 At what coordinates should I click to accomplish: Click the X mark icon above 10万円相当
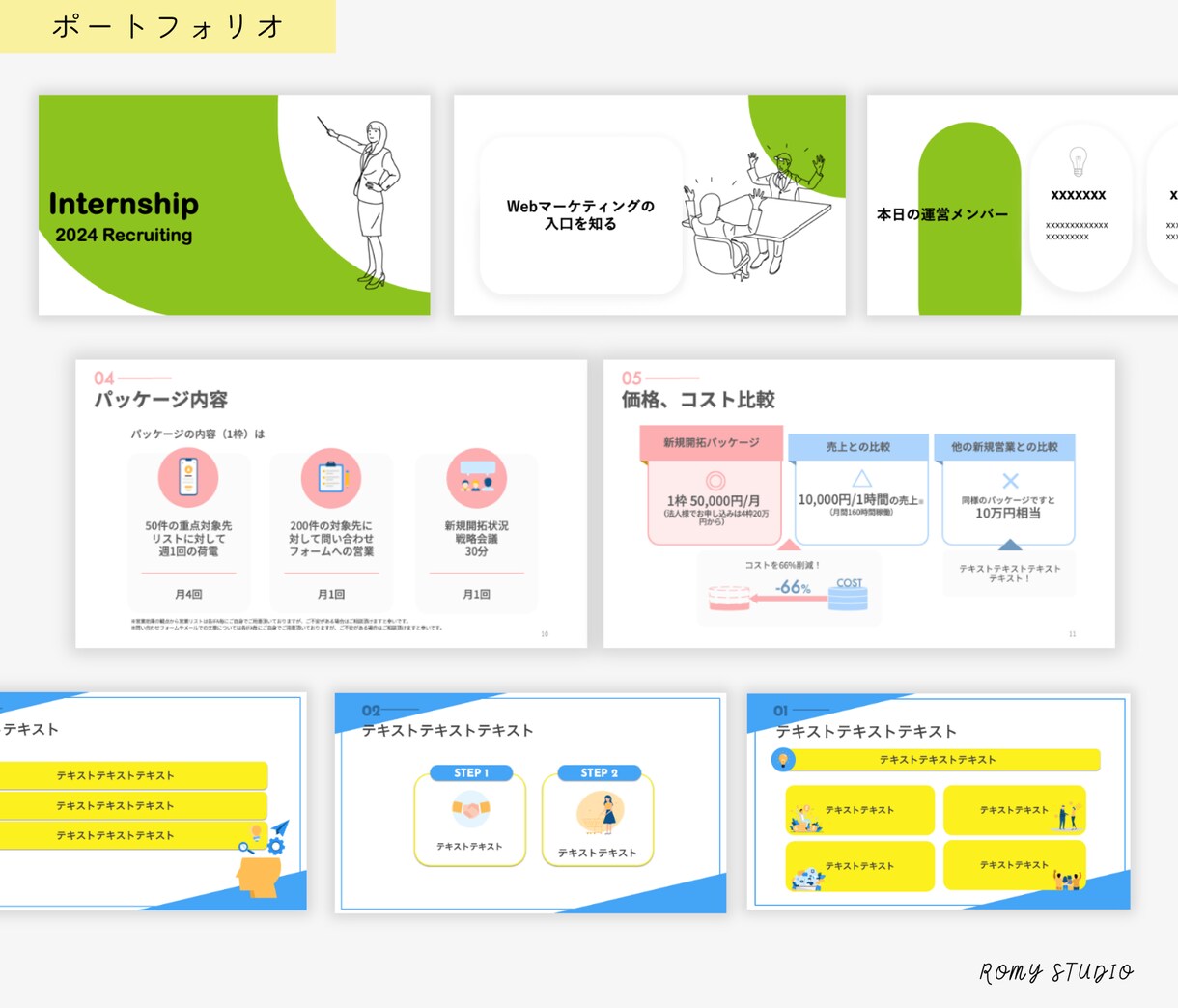pyautogui.click(x=1010, y=481)
